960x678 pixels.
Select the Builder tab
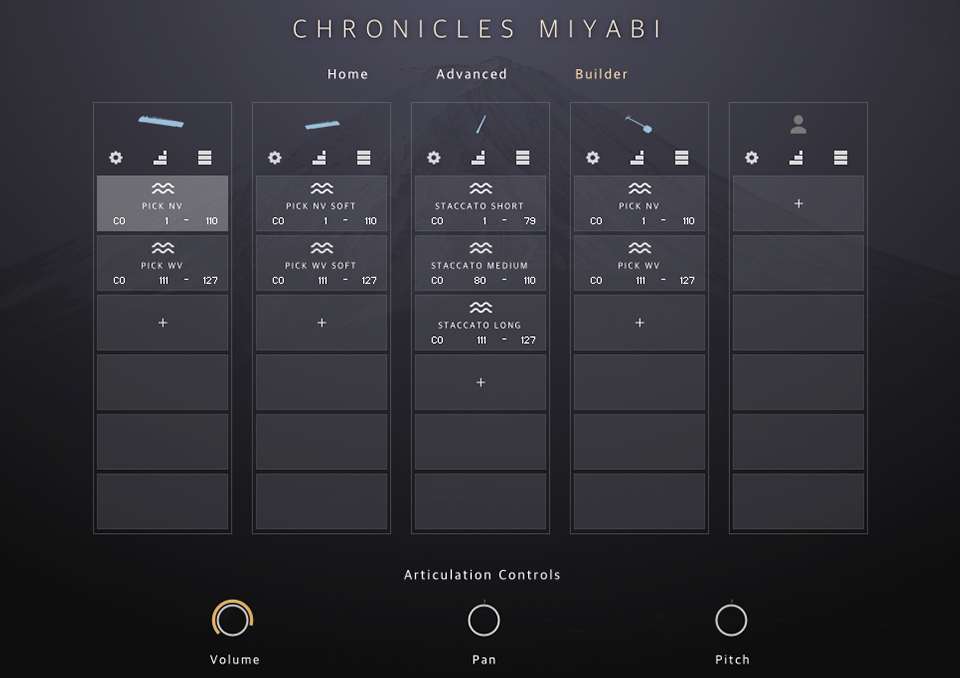pyautogui.click(x=602, y=74)
